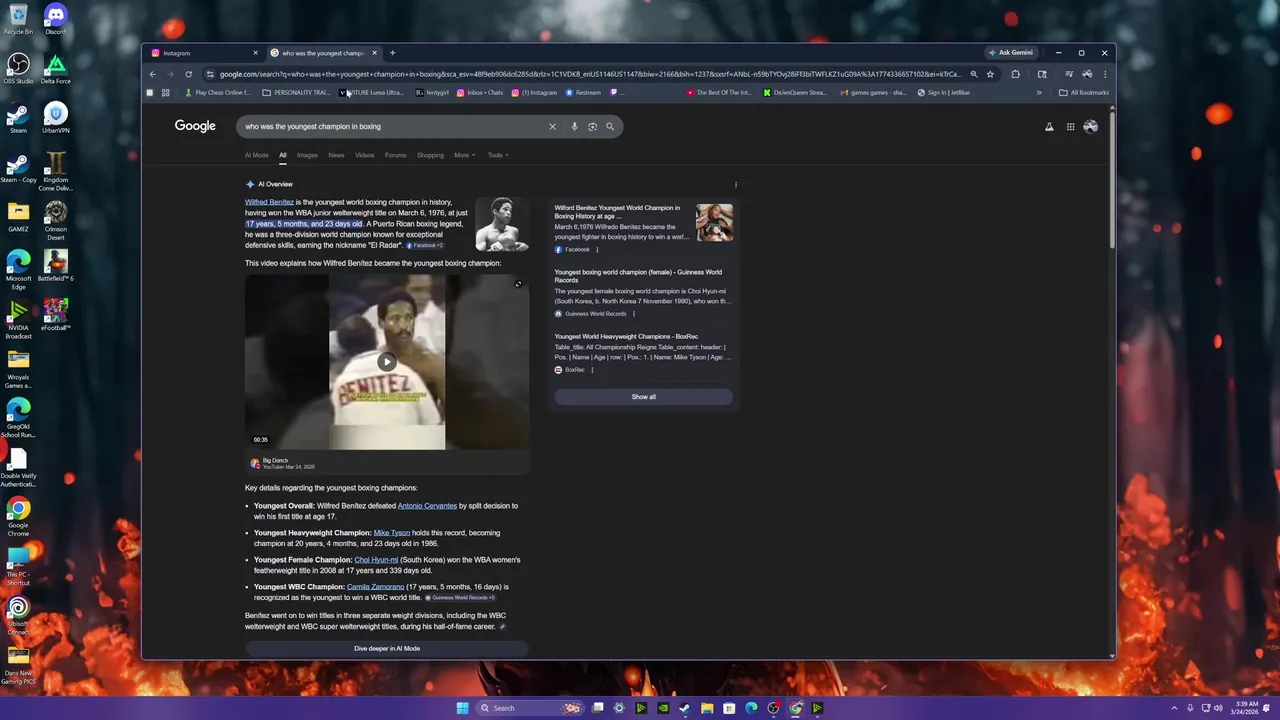Open OBS Studio desktop icon
Image resolution: width=1280 pixels, height=720 pixels.
[x=18, y=68]
